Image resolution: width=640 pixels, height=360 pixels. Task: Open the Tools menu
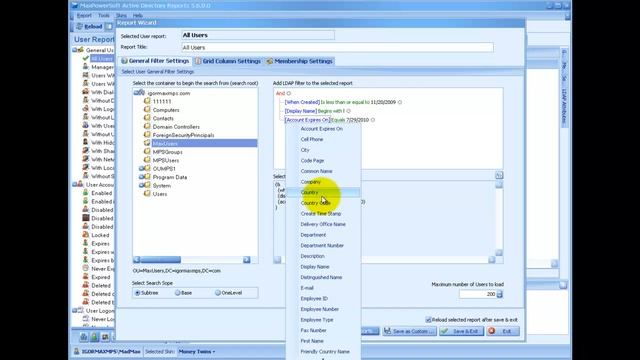click(104, 16)
